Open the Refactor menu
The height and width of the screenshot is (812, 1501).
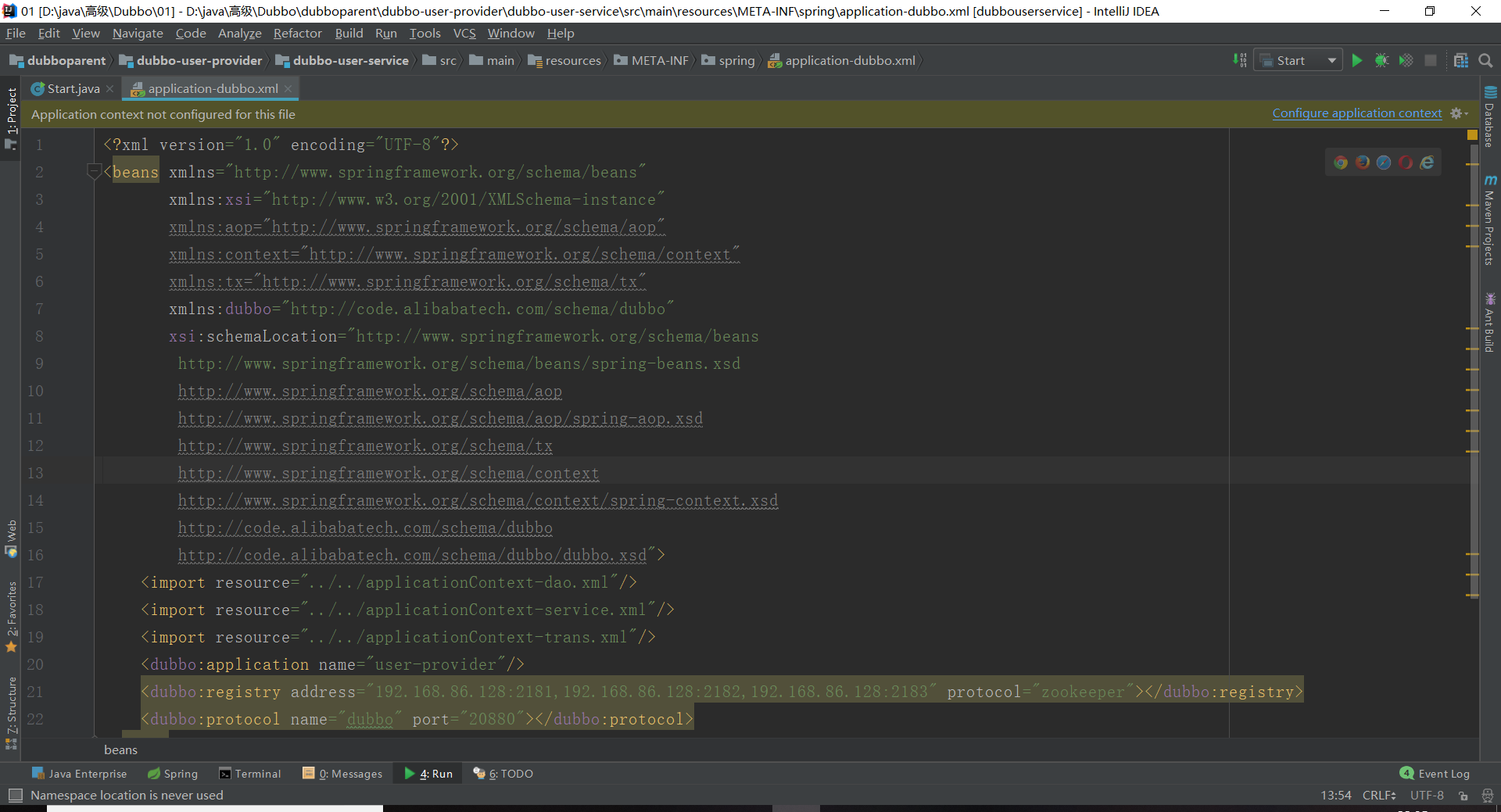(x=297, y=33)
